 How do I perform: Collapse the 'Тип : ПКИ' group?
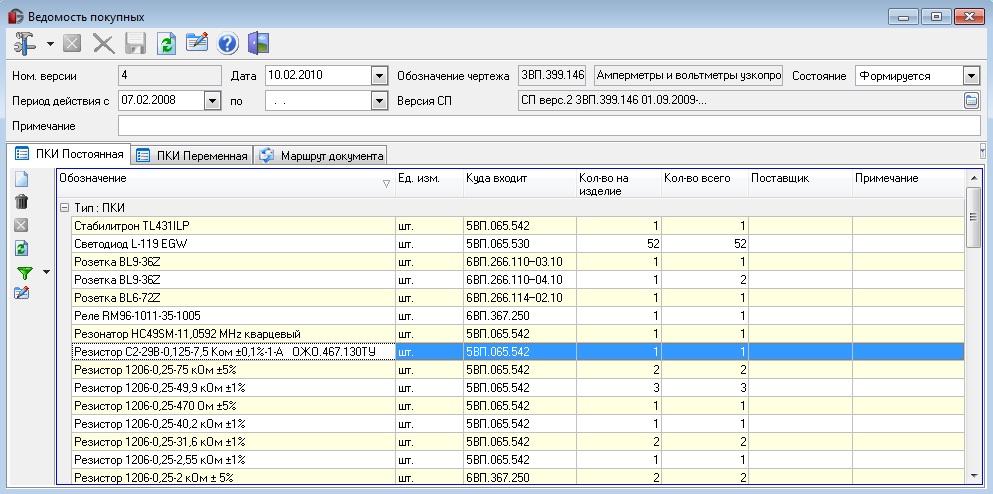(64, 207)
